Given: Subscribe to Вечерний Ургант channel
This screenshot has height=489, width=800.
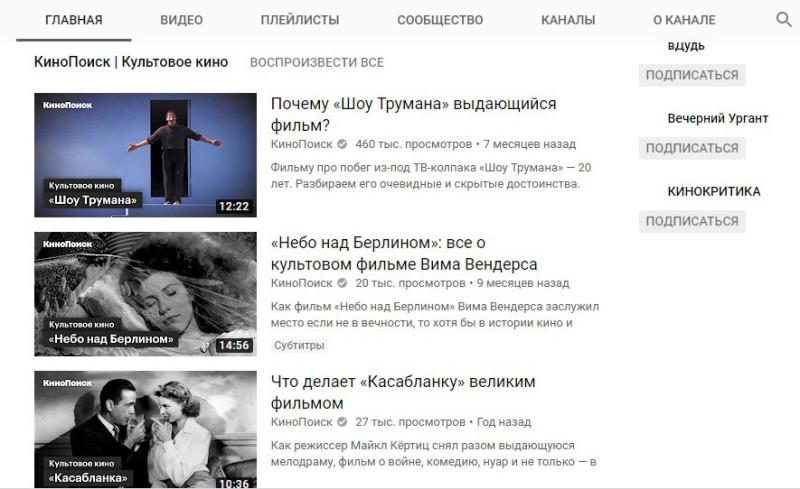Looking at the screenshot, I should [x=692, y=148].
